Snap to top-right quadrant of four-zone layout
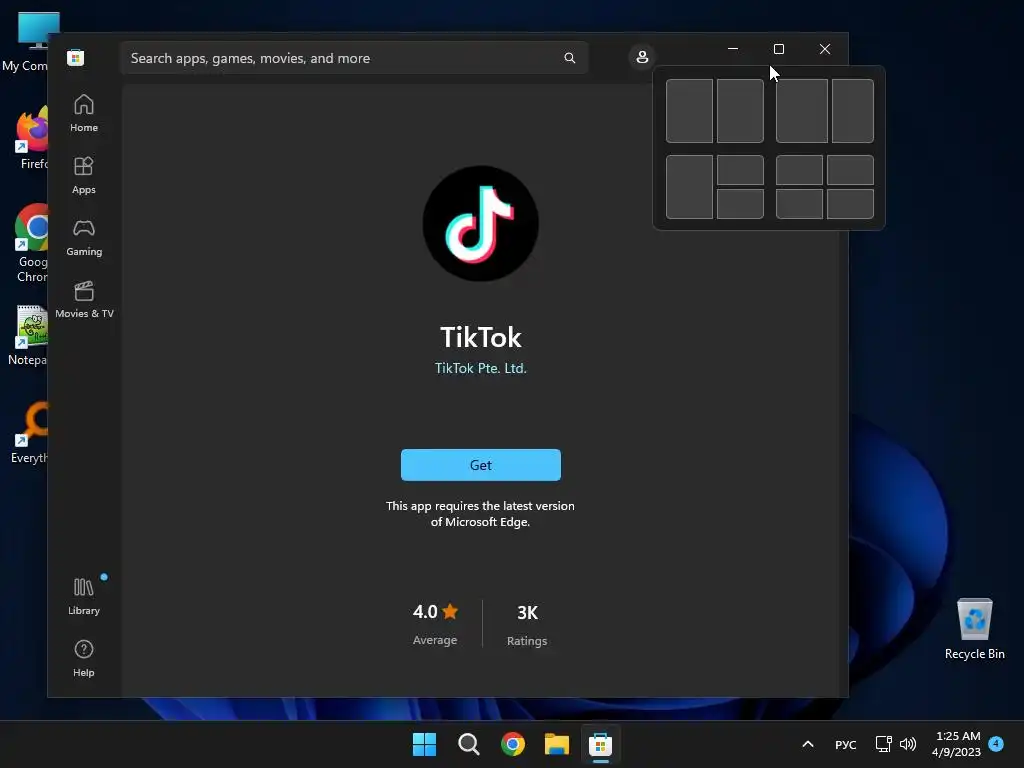 point(850,170)
